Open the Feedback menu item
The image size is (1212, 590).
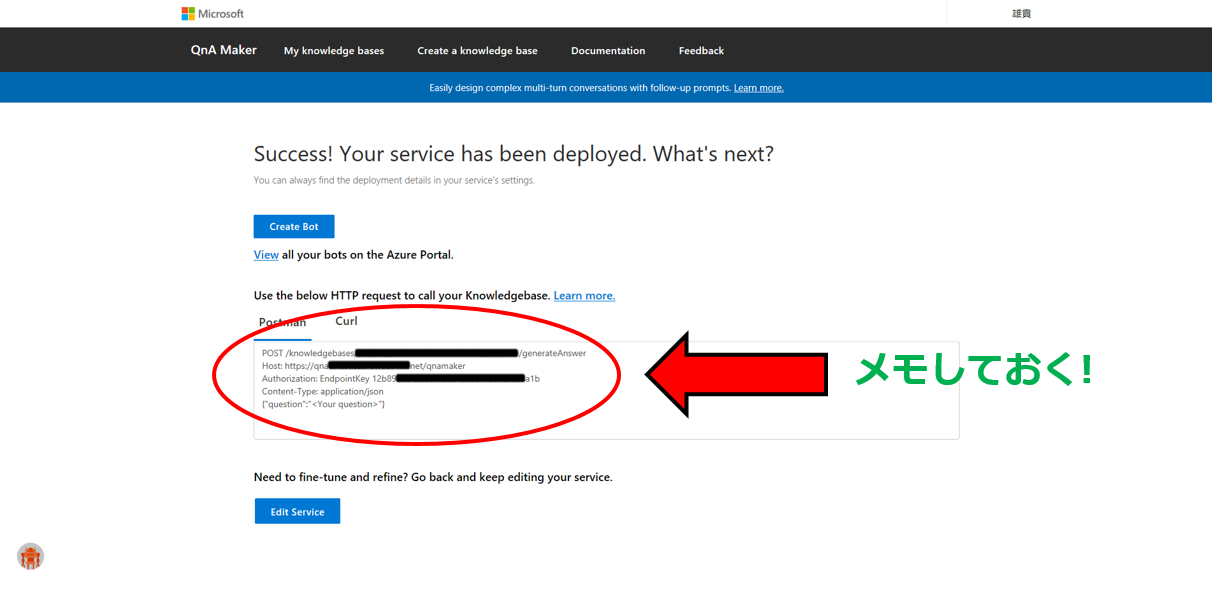[x=701, y=51]
